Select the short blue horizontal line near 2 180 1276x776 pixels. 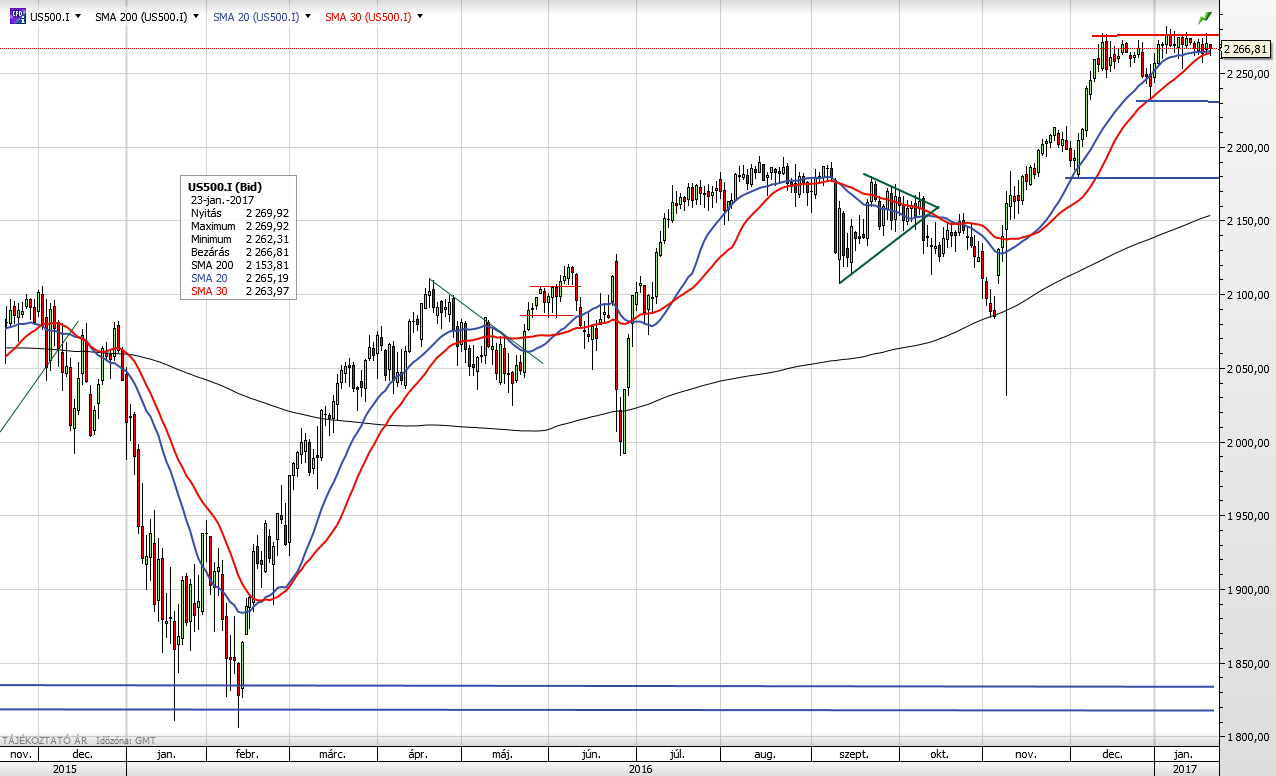[x=1142, y=178]
